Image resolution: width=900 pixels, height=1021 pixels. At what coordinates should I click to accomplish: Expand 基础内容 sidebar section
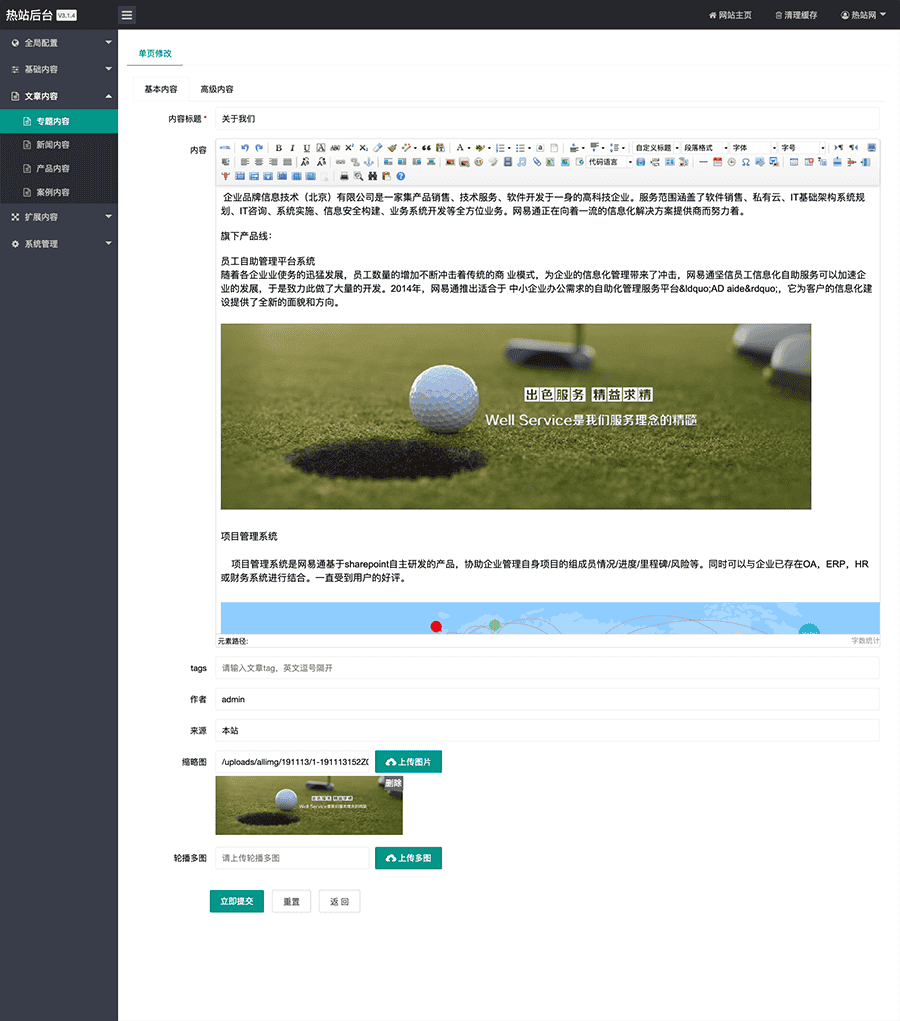coord(59,69)
